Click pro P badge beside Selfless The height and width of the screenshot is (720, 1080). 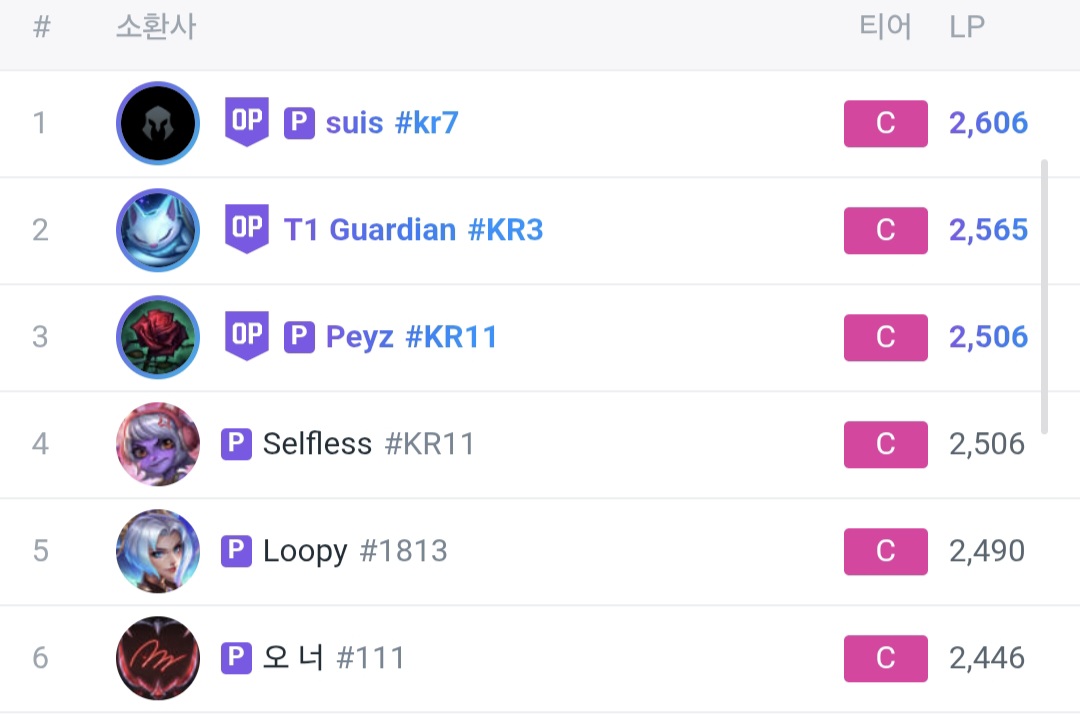coord(236,444)
